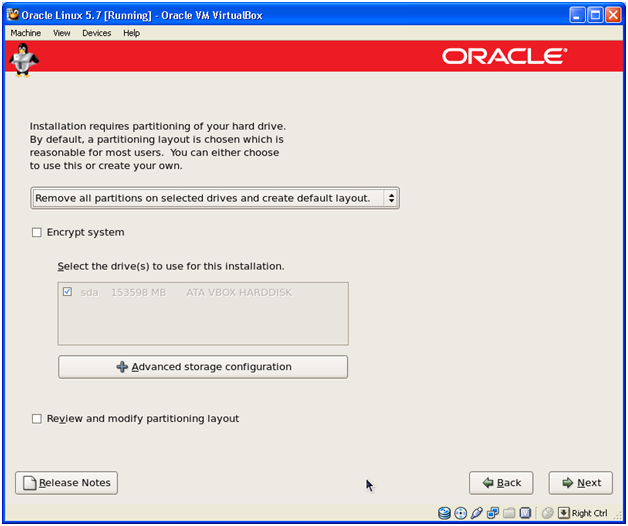Viewport: 628px width, 526px height.
Task: Enable the Encrypt system checkbox
Action: (x=37, y=232)
